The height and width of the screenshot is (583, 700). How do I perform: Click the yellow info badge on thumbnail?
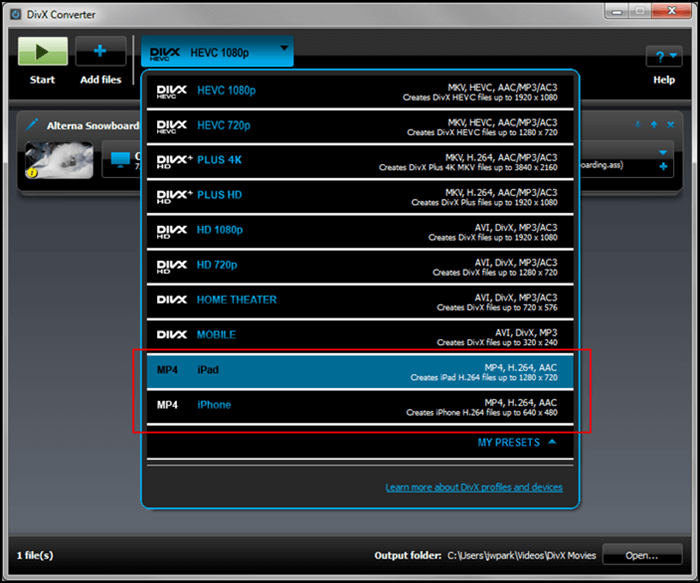32,172
